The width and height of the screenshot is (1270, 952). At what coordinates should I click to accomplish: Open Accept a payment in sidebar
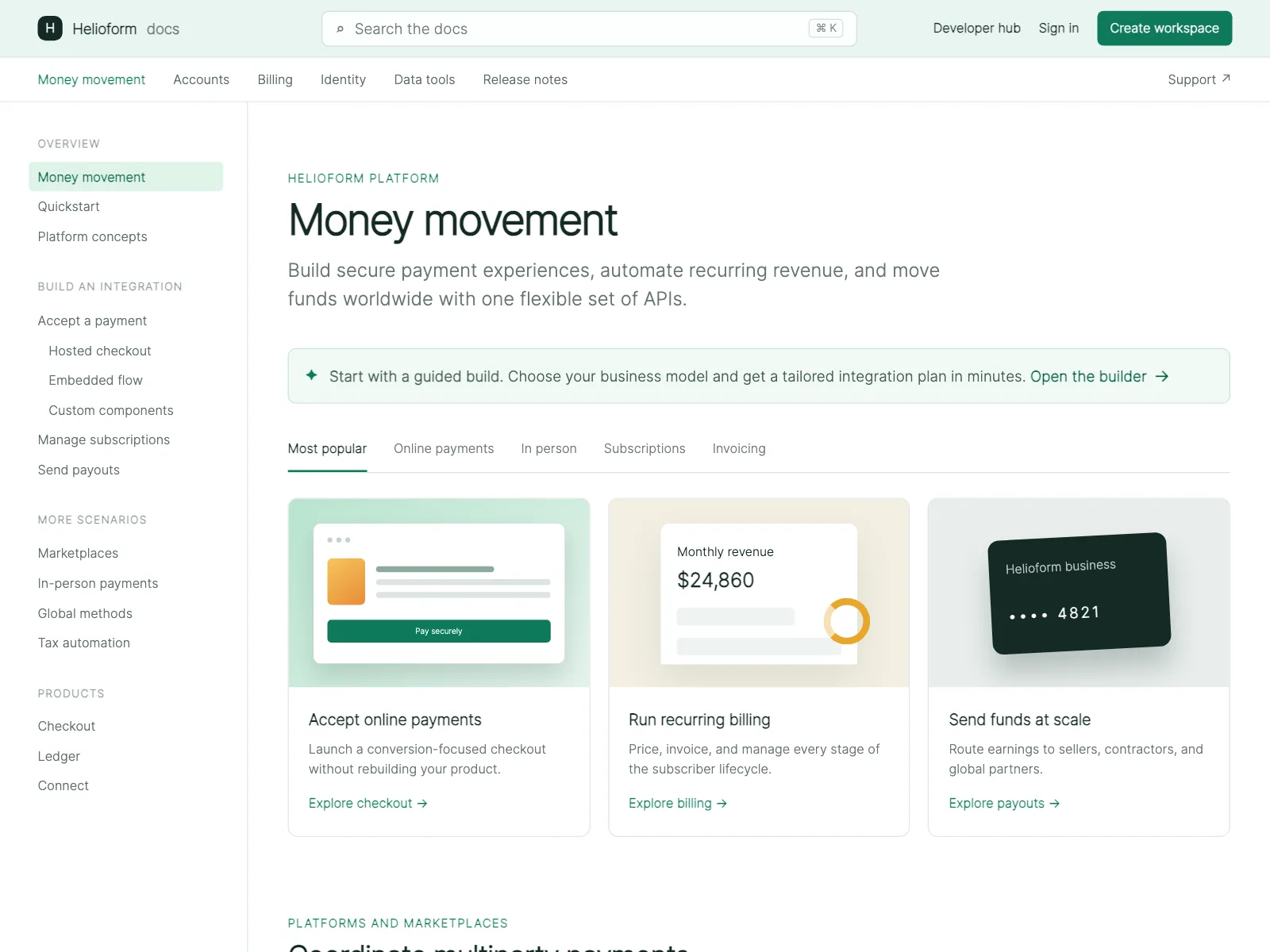pyautogui.click(x=92, y=321)
